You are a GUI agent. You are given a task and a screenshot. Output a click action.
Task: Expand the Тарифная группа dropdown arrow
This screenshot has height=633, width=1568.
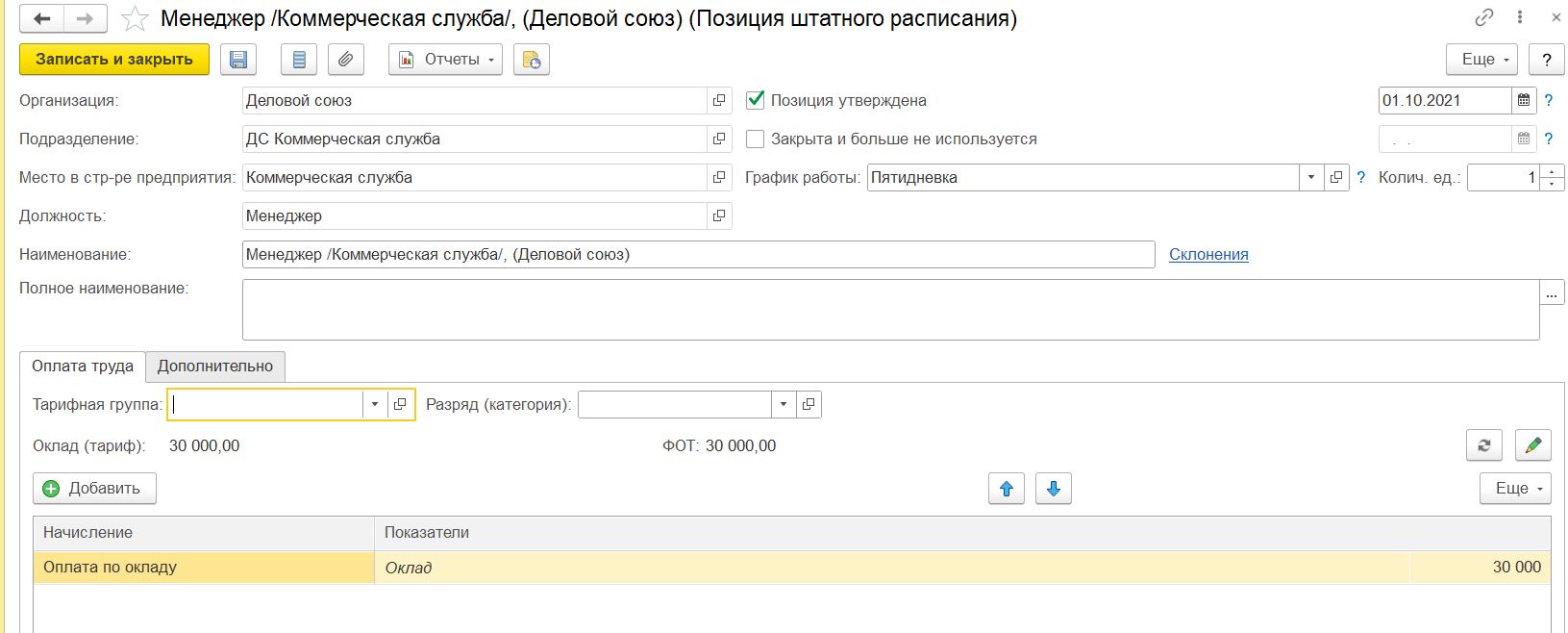click(x=375, y=405)
